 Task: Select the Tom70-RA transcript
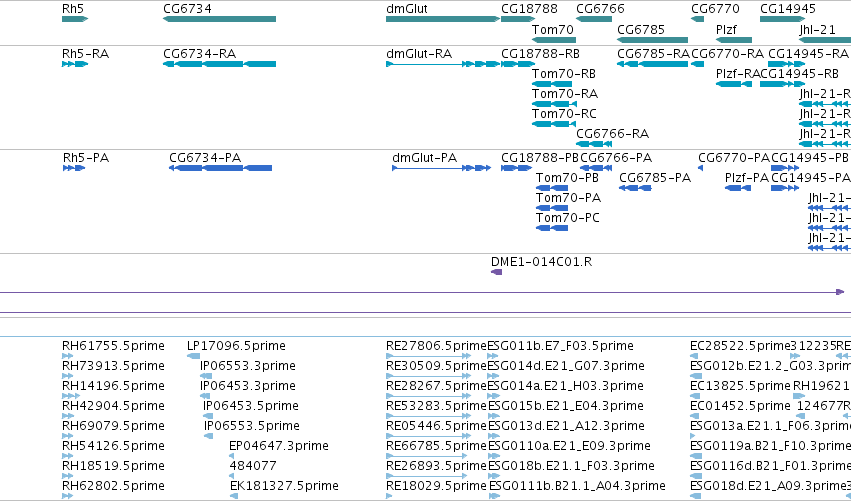[554, 104]
